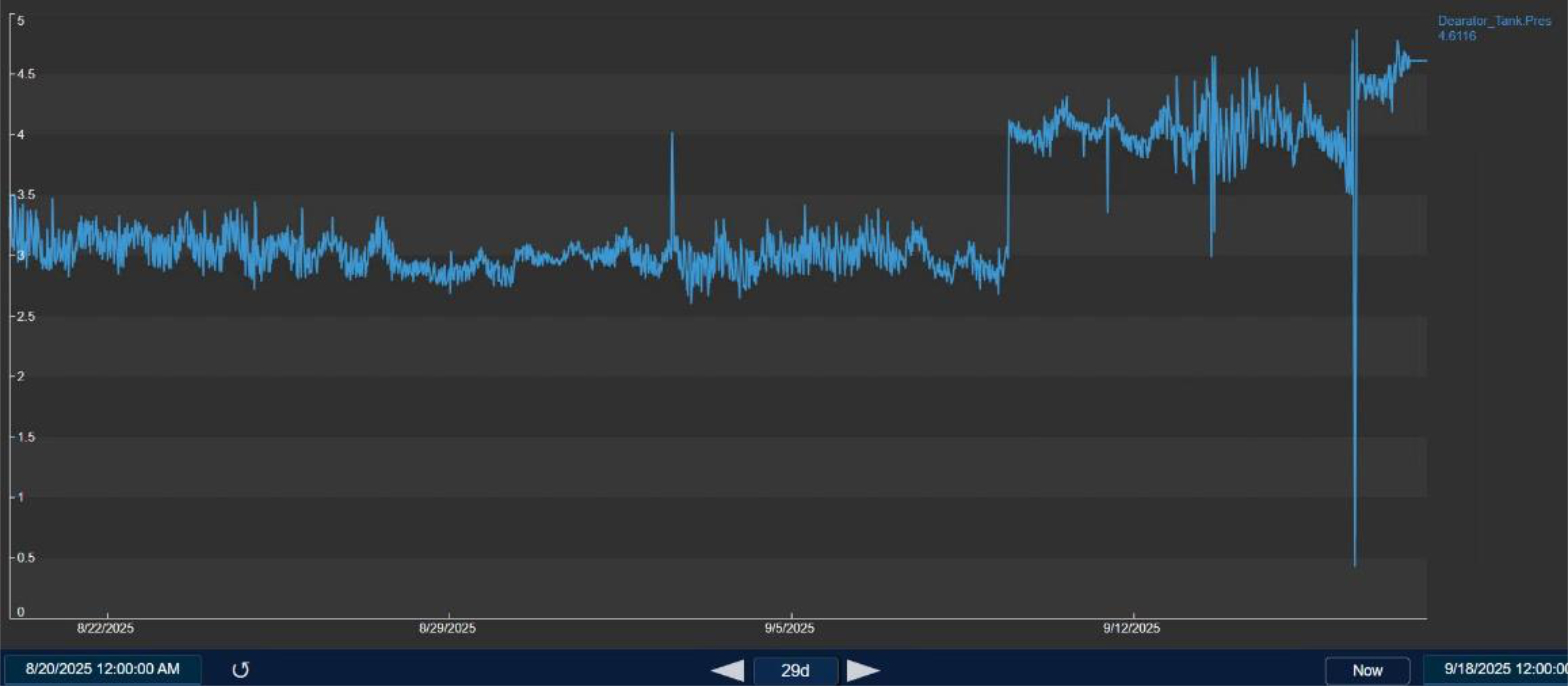Image resolution: width=1568 pixels, height=686 pixels.
Task: Step back one period with left arrow
Action: click(x=727, y=670)
